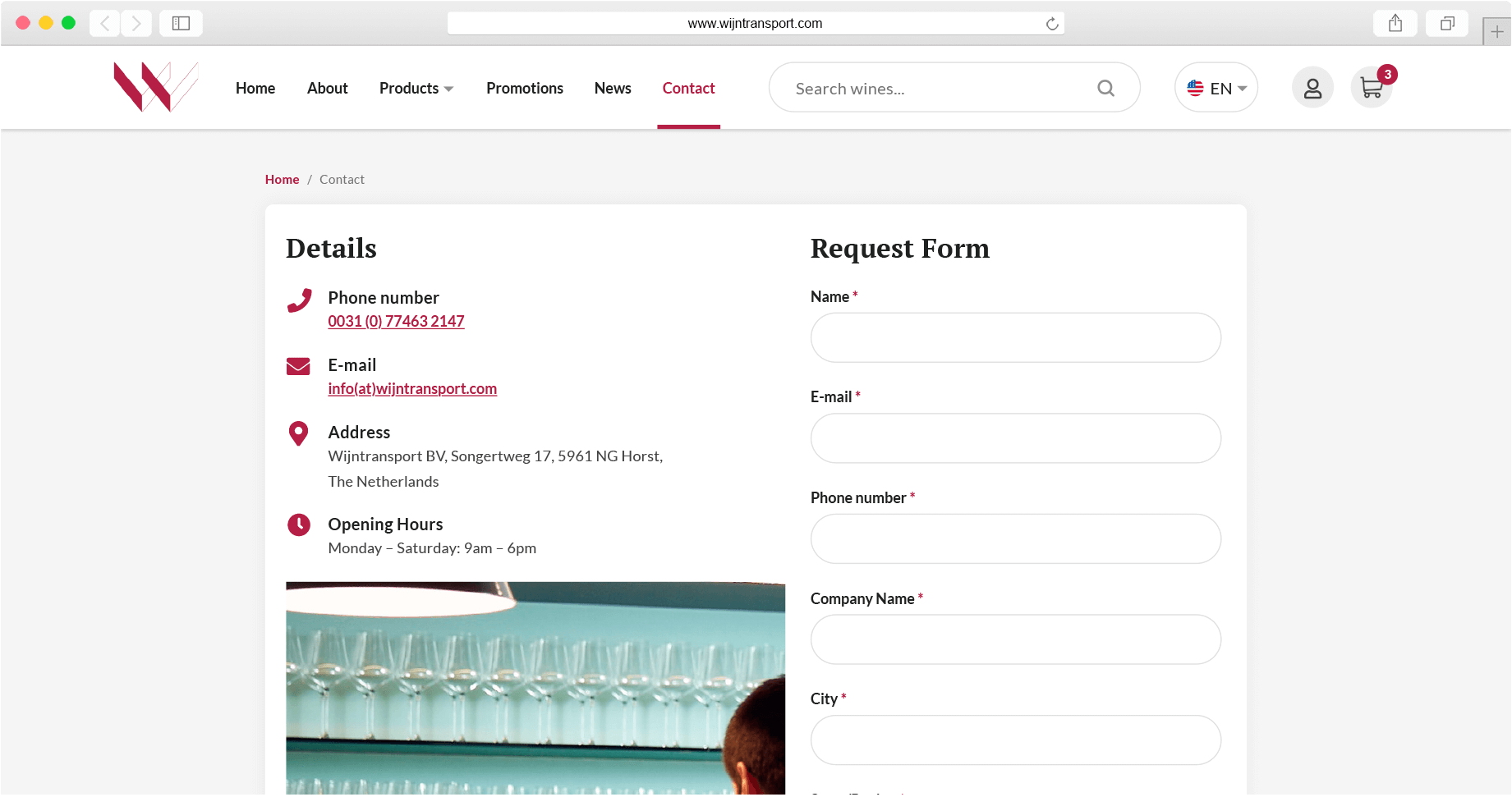
Task: Click the opening hours clock icon
Action: point(298,524)
